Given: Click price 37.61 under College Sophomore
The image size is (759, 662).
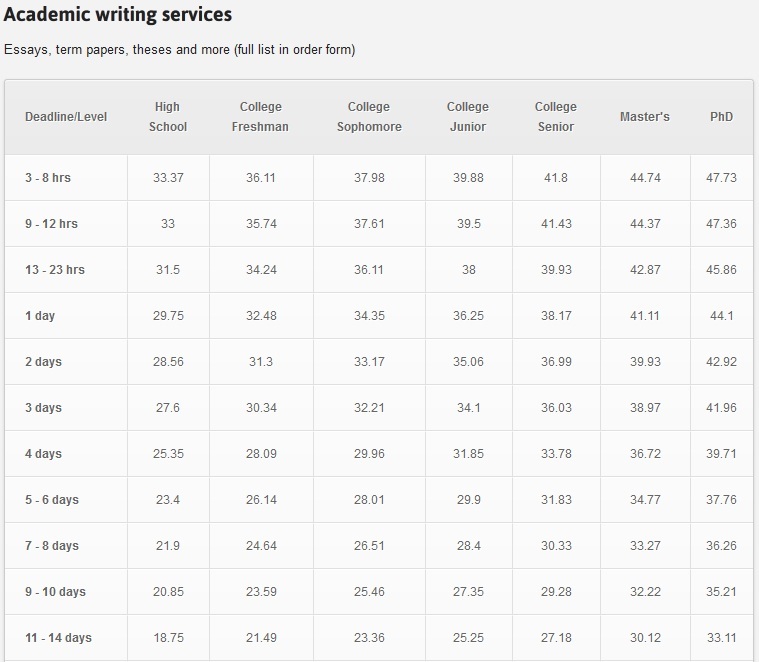Looking at the screenshot, I should [x=369, y=224].
